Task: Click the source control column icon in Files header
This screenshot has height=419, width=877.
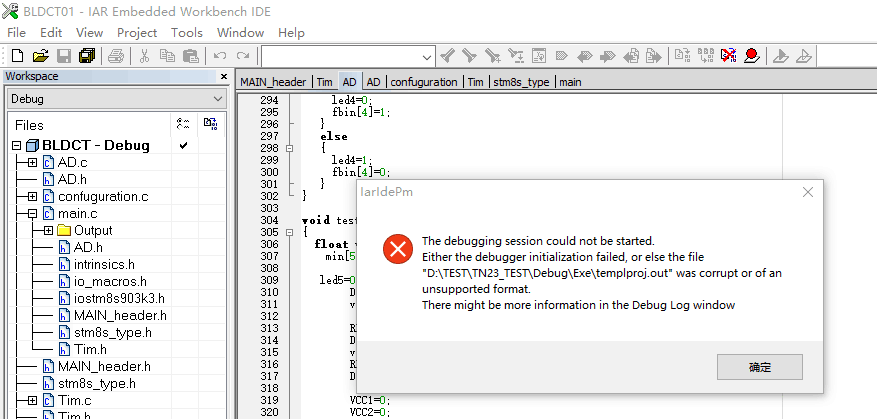Action: pos(210,124)
